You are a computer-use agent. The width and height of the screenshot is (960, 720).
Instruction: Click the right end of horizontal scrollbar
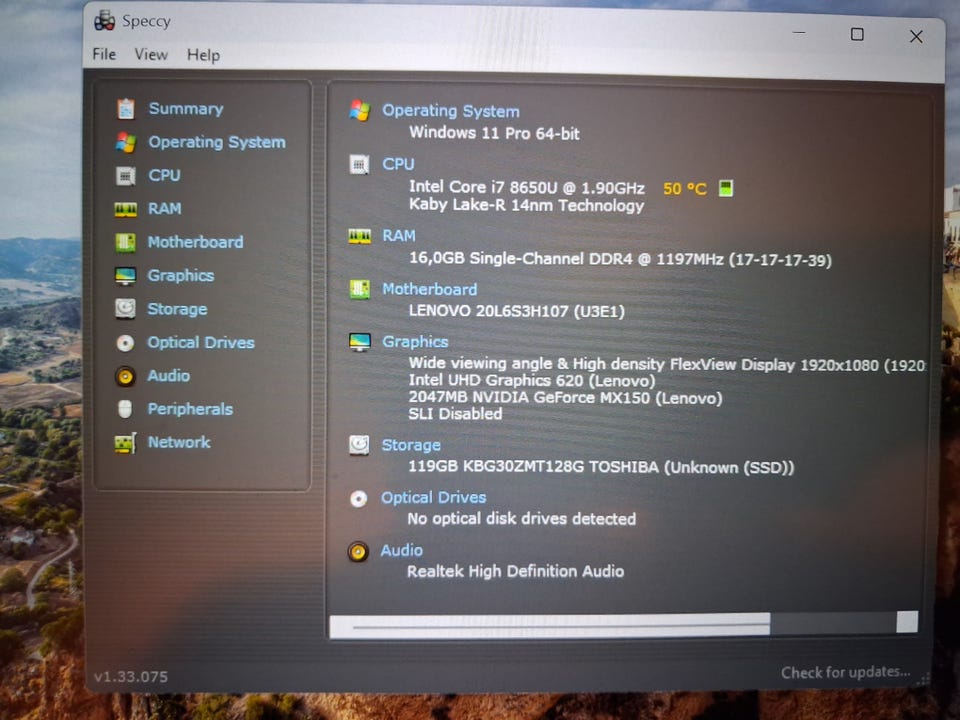(907, 621)
